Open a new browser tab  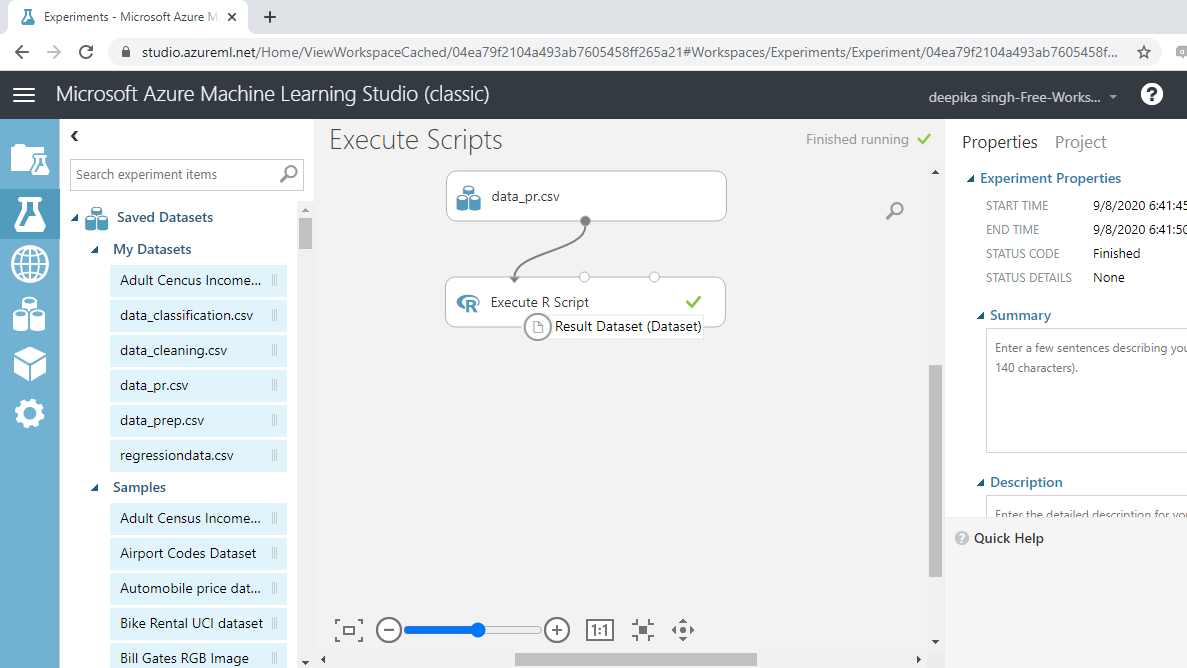(270, 17)
